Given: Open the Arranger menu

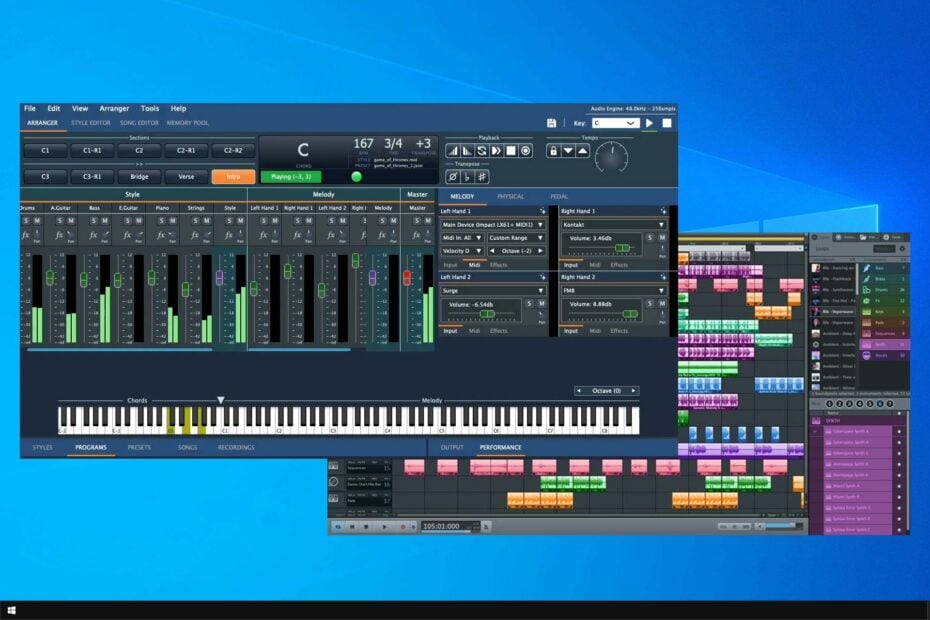Looking at the screenshot, I should coord(114,108).
